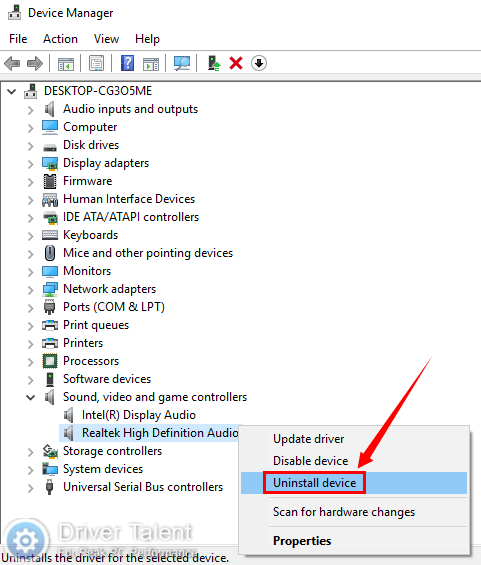Expand the Audio inputs and outputs category
481x565 pixels.
[31, 110]
